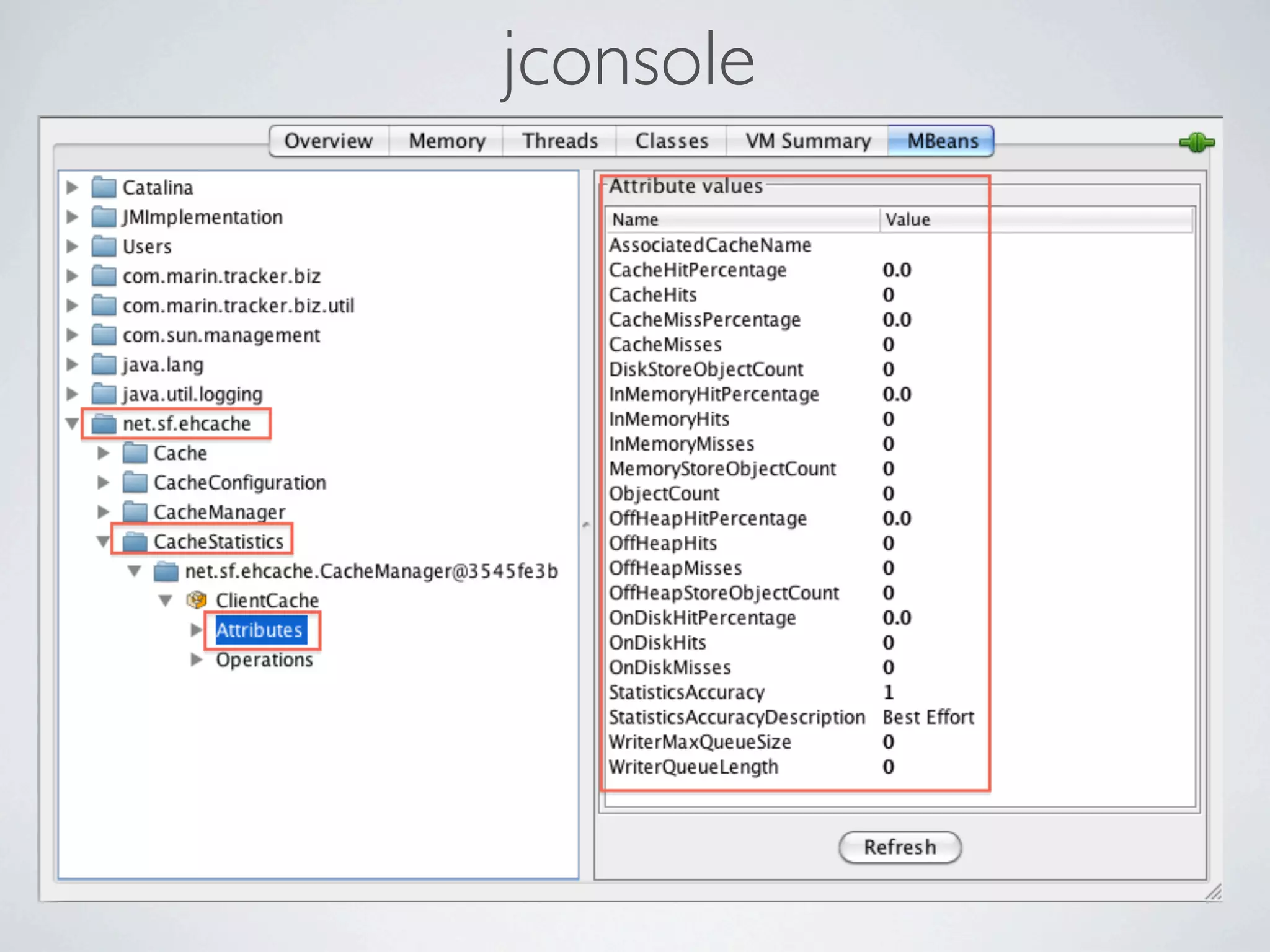1270x952 pixels.
Task: Select the ObjectCount attribute row
Action: pos(900,493)
